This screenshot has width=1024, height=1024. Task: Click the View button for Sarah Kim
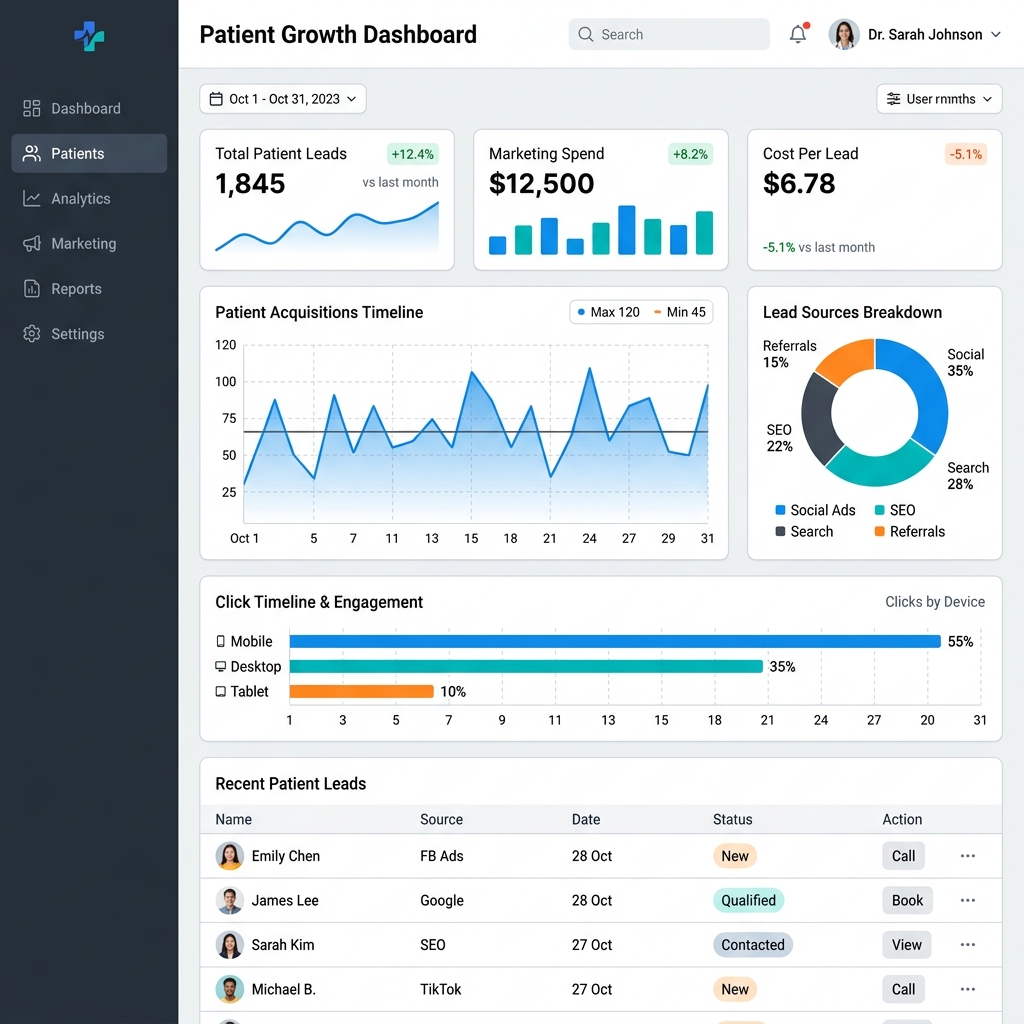pyautogui.click(x=906, y=944)
